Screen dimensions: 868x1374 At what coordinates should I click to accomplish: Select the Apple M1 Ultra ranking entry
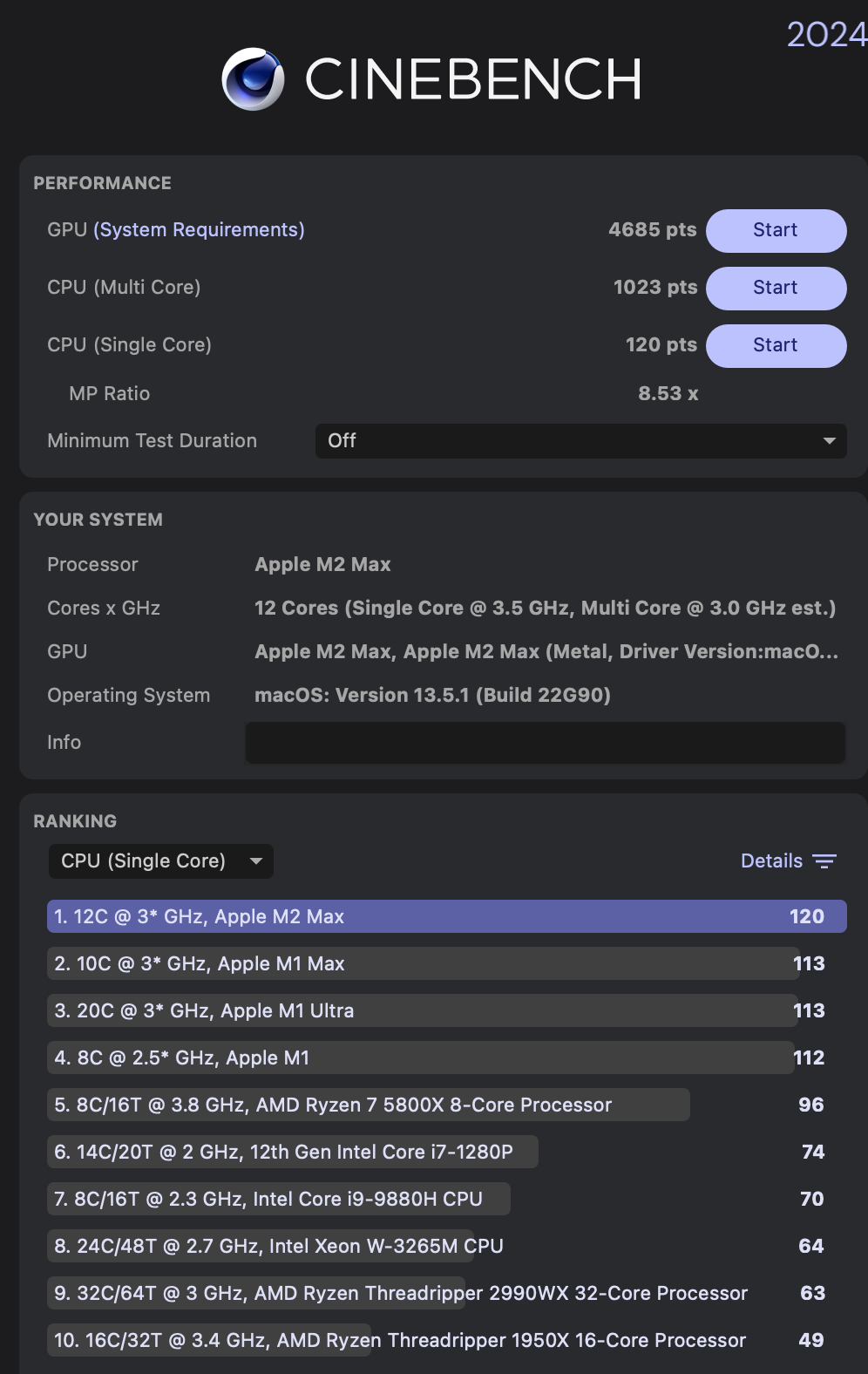423,1011
